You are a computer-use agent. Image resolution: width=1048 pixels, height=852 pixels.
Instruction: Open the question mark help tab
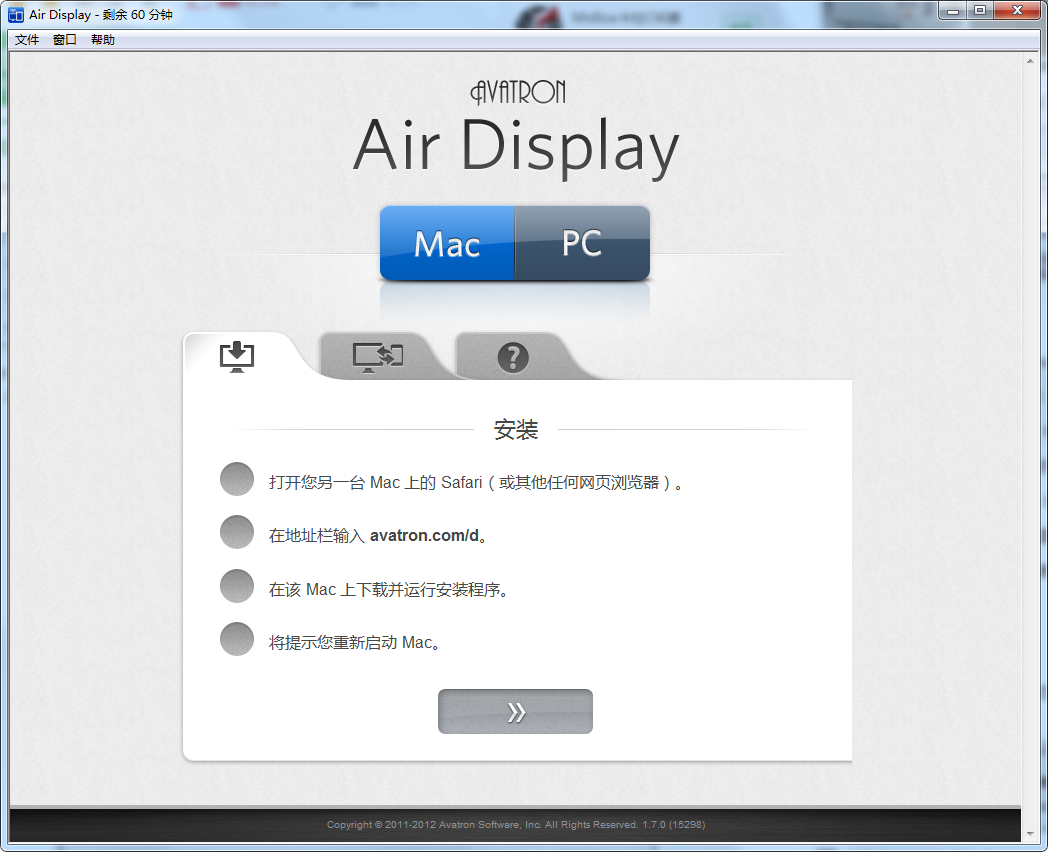[513, 357]
